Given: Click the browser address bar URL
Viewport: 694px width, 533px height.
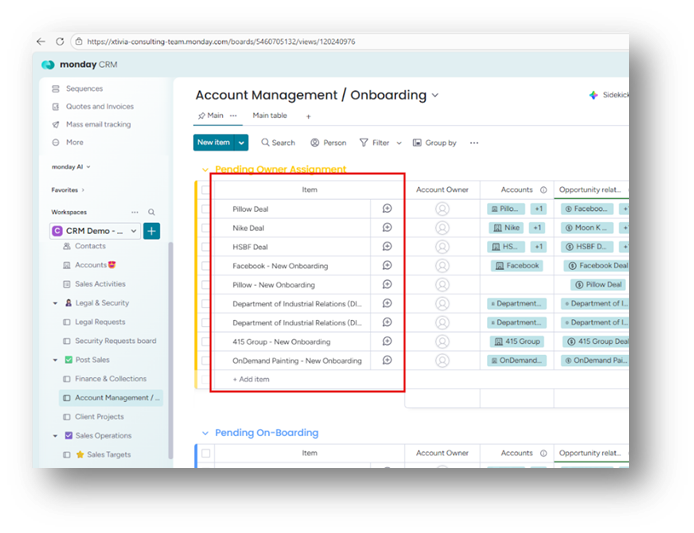Looking at the screenshot, I should pyautogui.click(x=220, y=41).
